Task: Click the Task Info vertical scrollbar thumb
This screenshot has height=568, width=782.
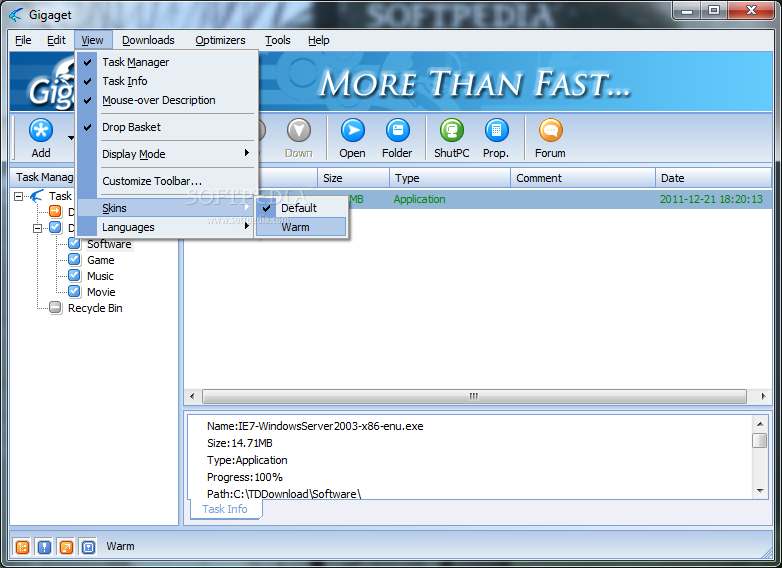Action: pos(760,440)
